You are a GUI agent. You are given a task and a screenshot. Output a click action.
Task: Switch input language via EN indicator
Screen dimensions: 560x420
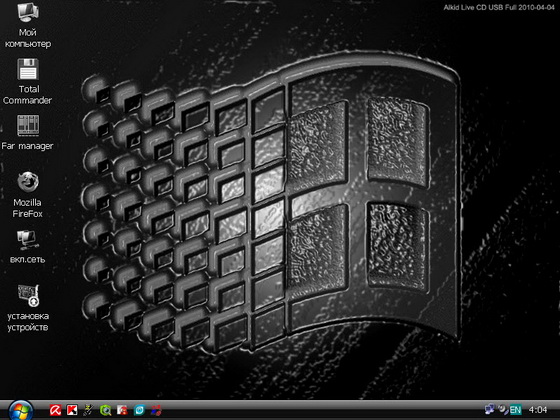point(515,410)
